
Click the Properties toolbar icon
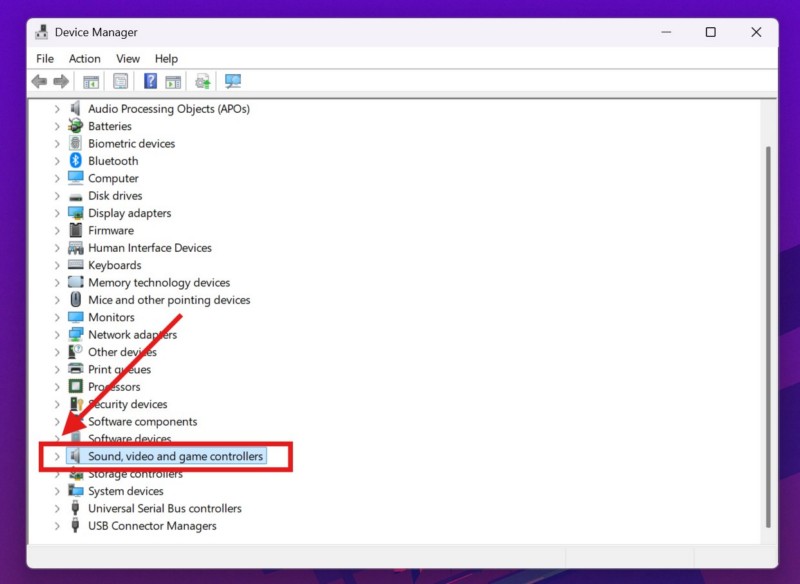coord(120,82)
